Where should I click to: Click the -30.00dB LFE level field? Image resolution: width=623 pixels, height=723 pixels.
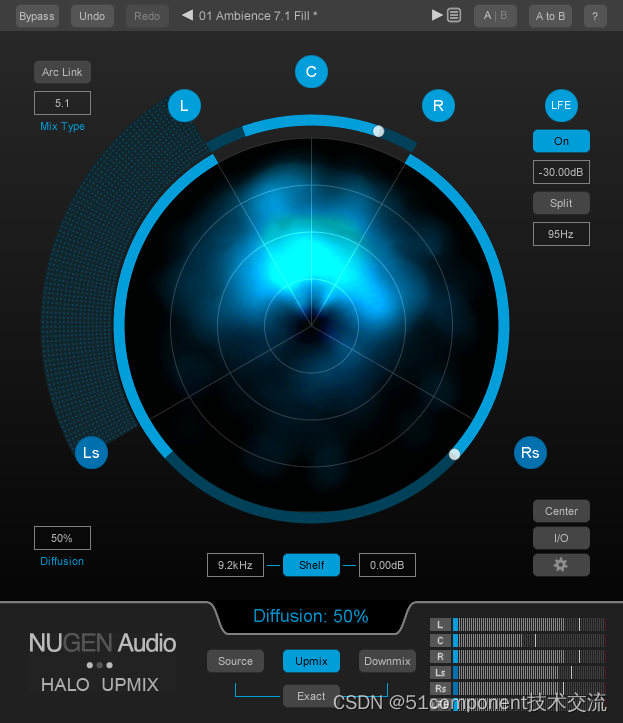(x=561, y=172)
